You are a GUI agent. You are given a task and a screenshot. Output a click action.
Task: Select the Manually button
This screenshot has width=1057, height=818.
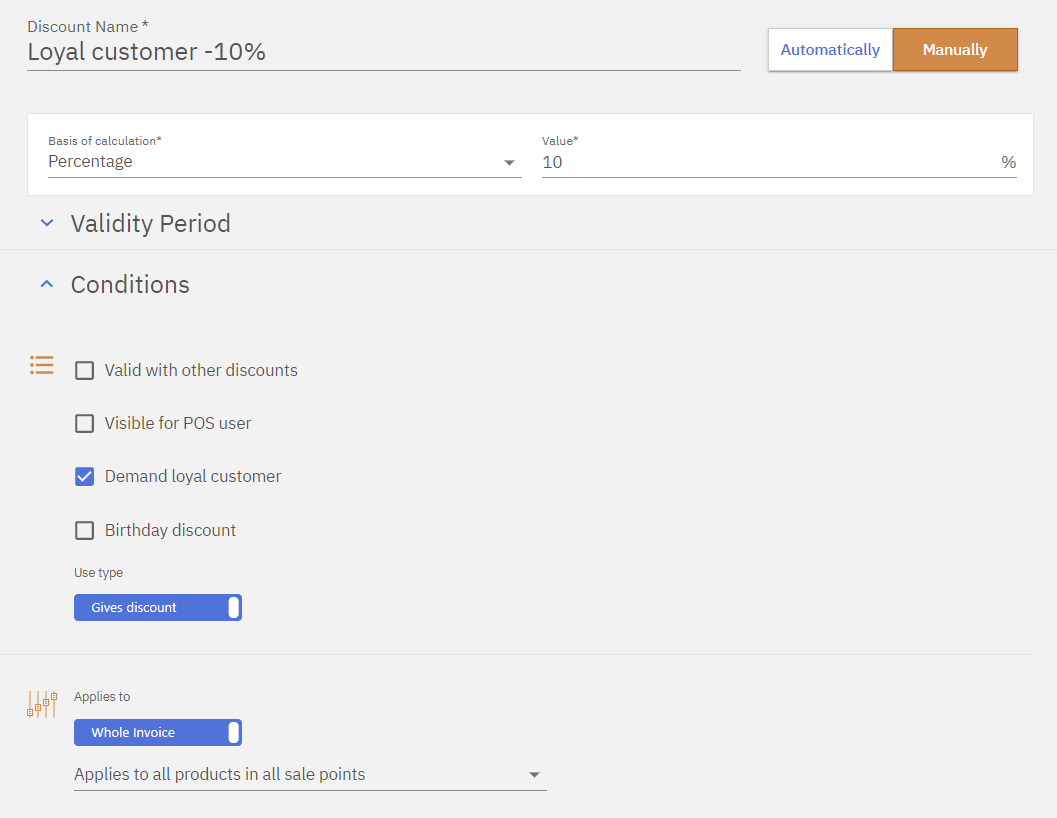tap(955, 50)
